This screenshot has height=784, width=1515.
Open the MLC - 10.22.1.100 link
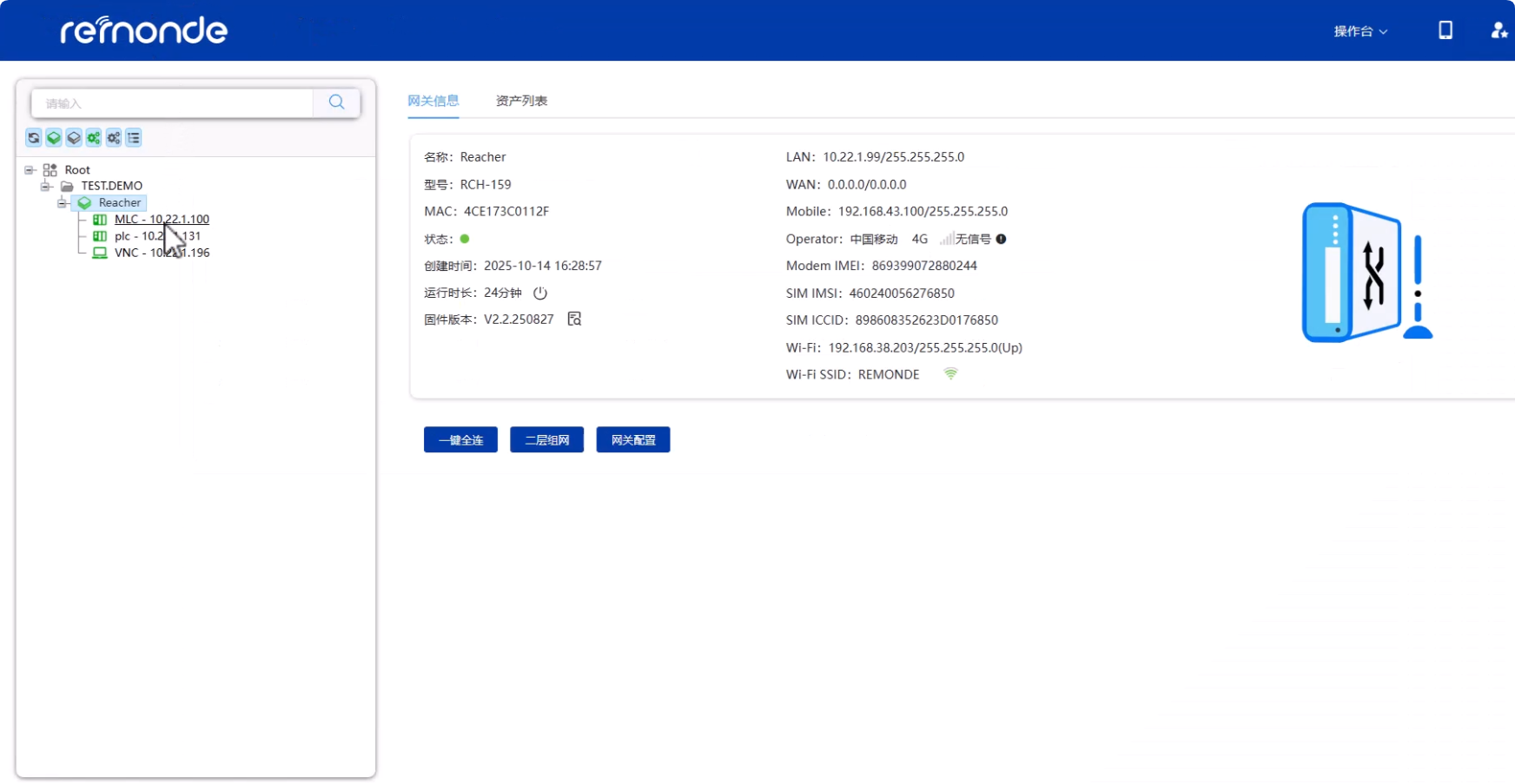click(x=162, y=219)
